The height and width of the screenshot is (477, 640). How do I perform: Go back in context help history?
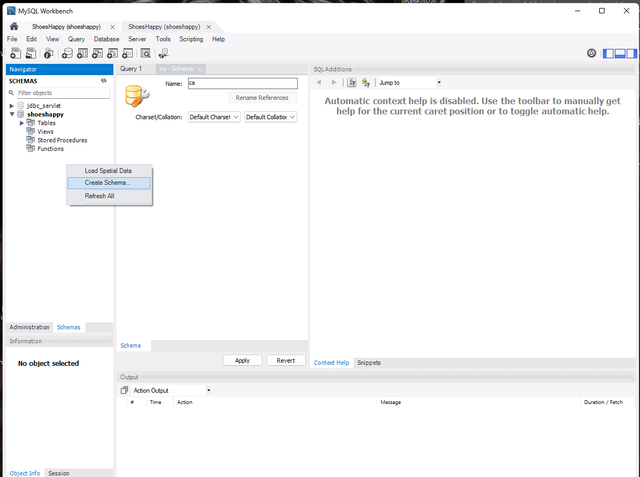pyautogui.click(x=319, y=82)
